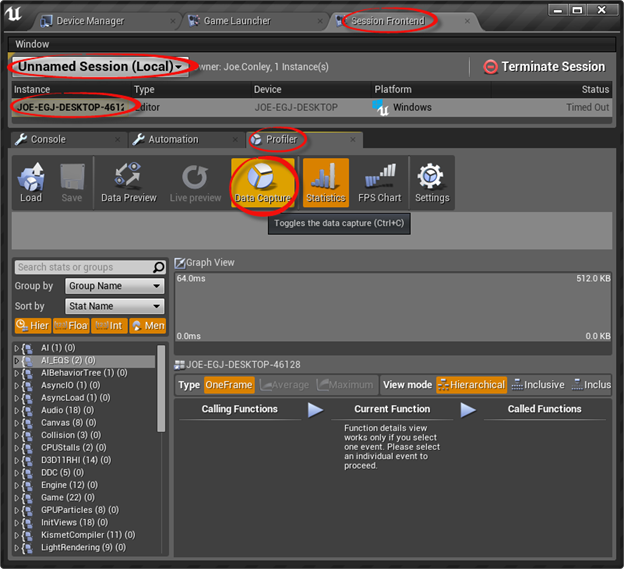The image size is (624, 569).
Task: Expand the AsyncIO group
Action: (x=17, y=386)
